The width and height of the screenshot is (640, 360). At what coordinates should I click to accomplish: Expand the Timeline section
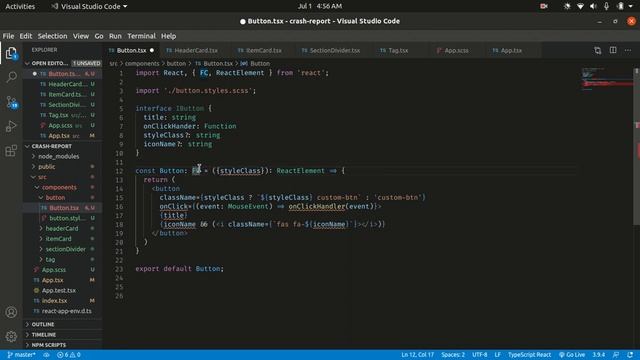62,335
